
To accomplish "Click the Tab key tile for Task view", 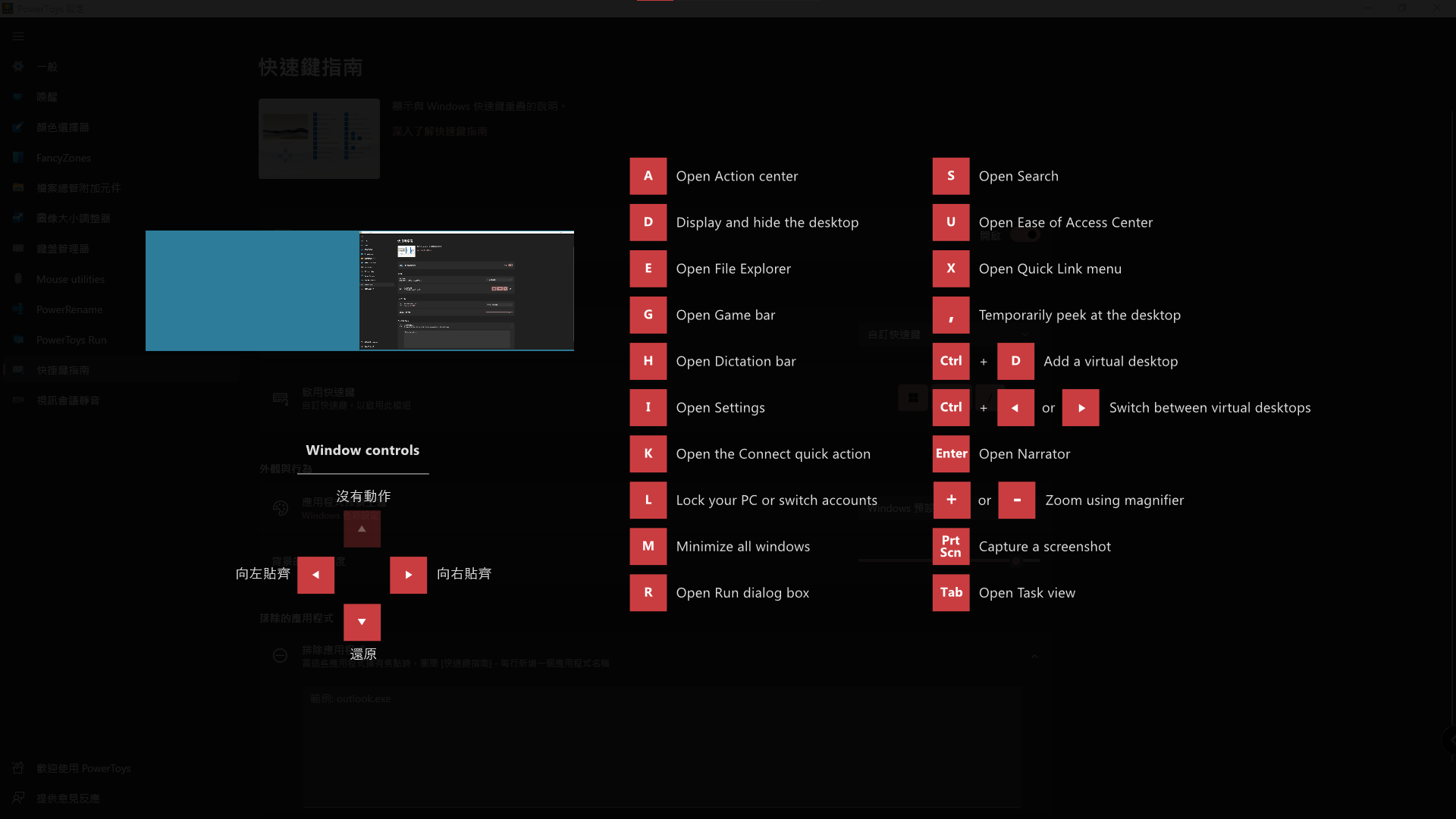I will click(x=951, y=592).
